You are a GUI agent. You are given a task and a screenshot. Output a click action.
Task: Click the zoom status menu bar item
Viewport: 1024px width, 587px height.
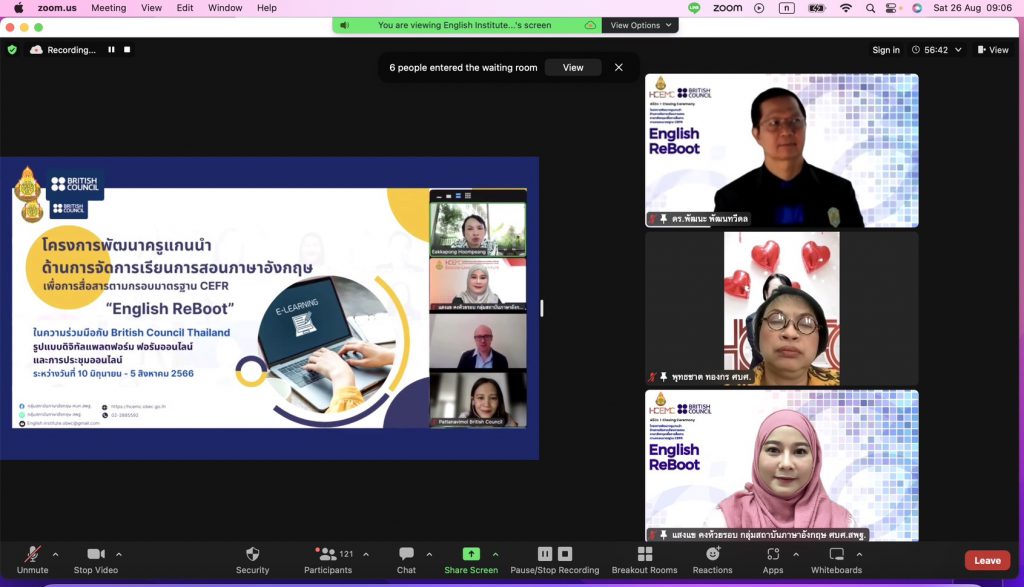(x=728, y=8)
